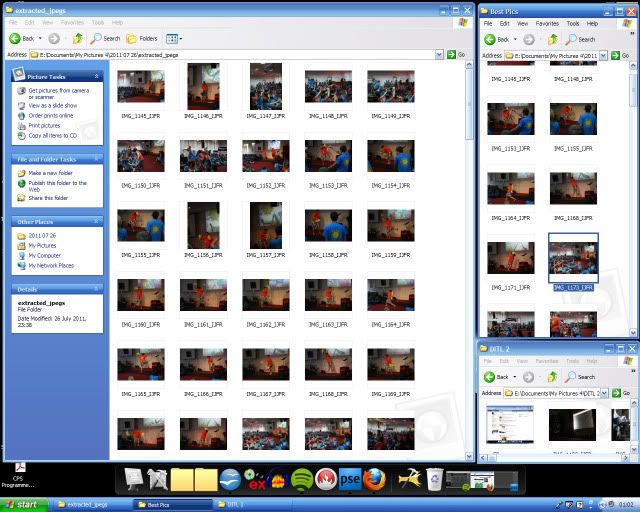Click DITL 2 horizontal scrollbar right arrow

[626, 458]
